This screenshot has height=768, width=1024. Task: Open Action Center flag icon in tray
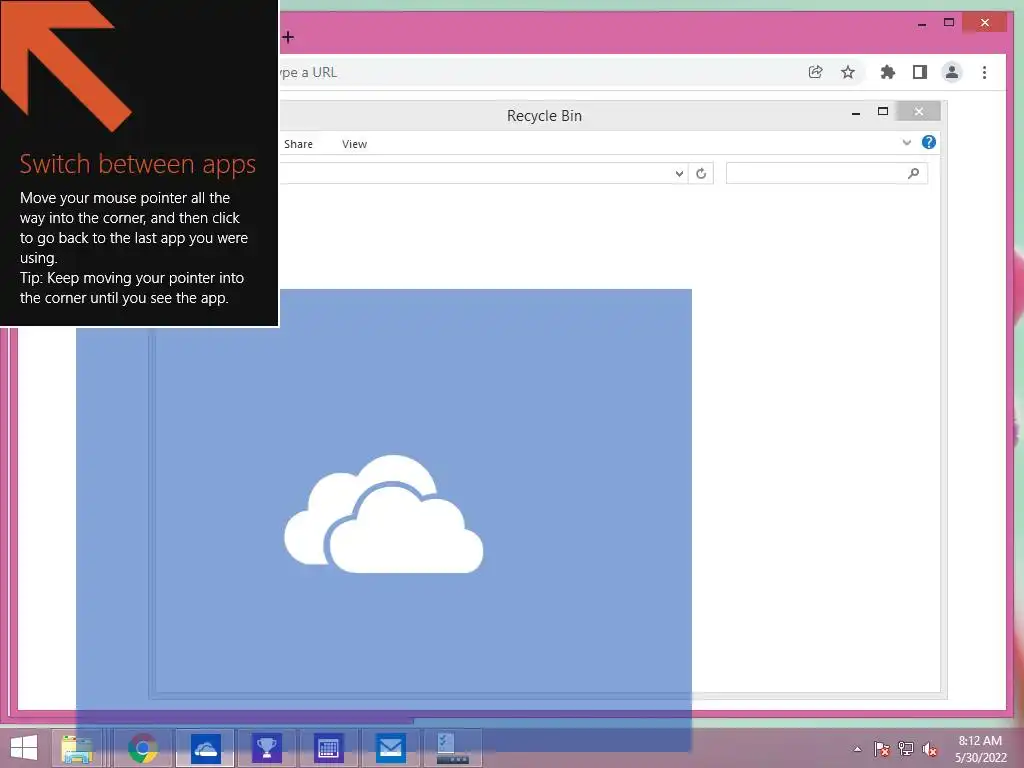coord(881,749)
